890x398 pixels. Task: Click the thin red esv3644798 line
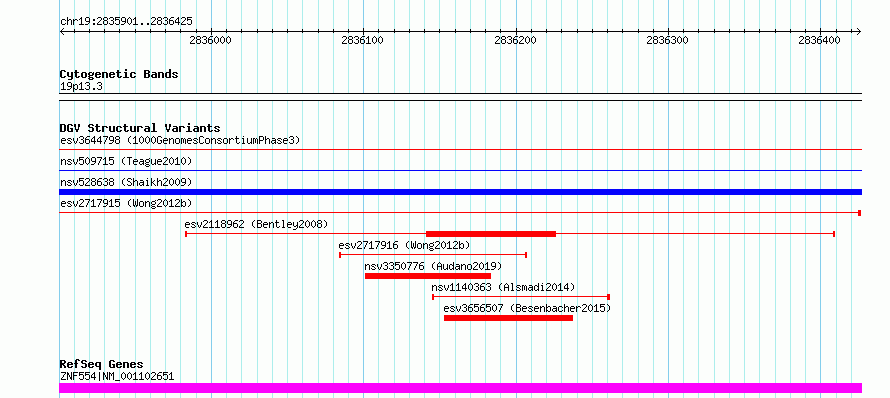(460, 149)
